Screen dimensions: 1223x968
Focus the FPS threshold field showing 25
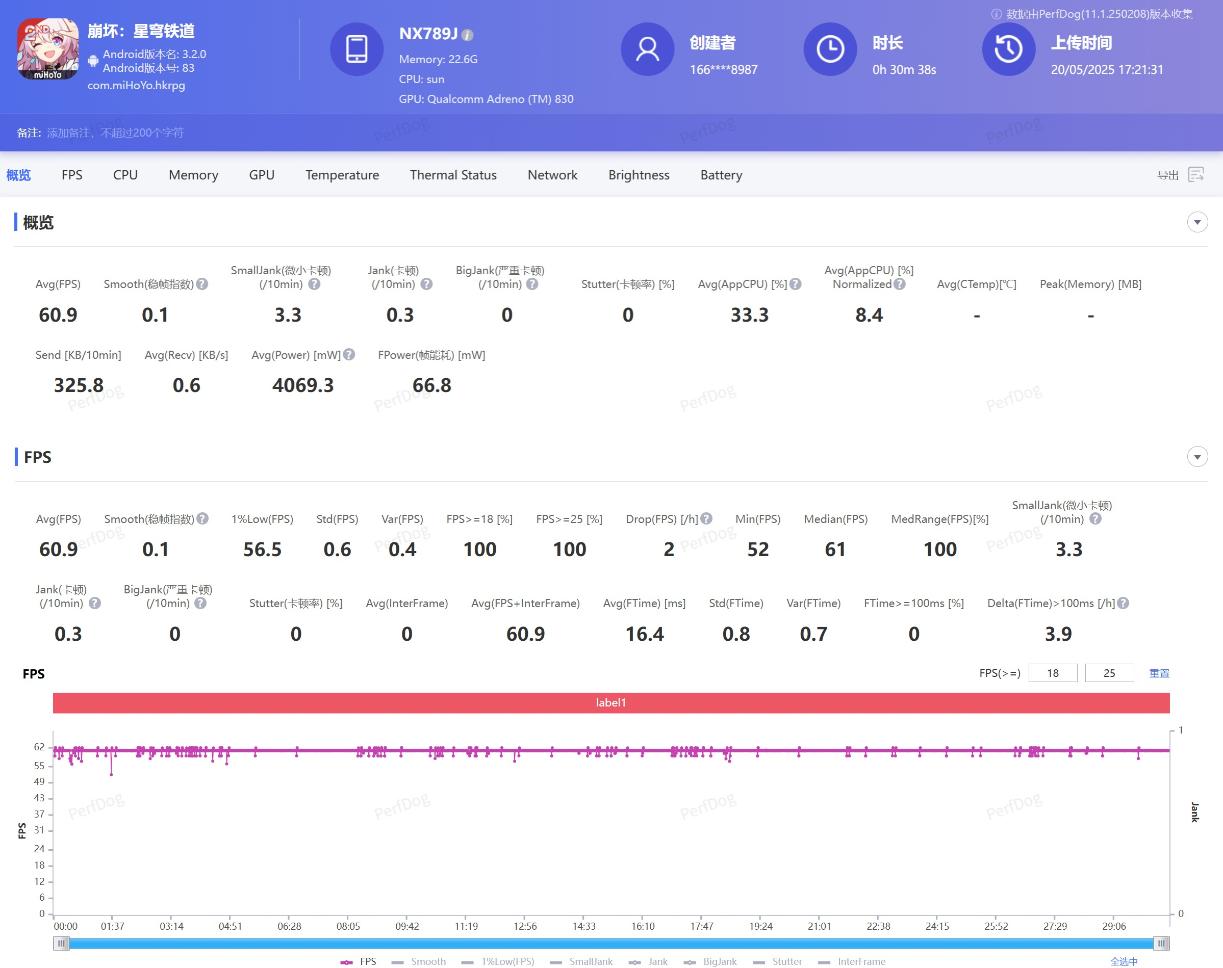[x=1109, y=673]
